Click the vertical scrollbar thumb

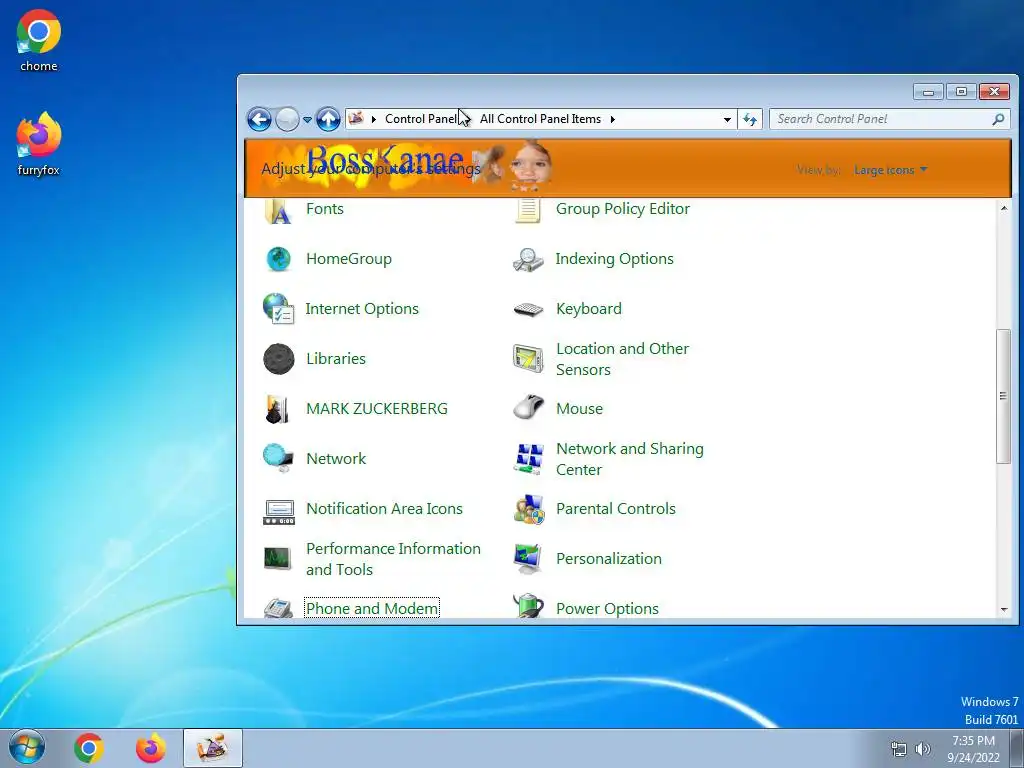click(x=1004, y=396)
